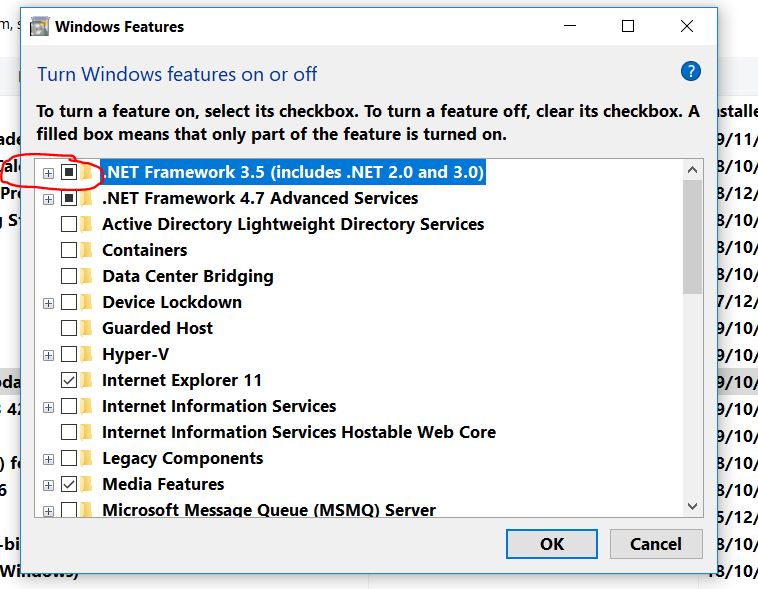This screenshot has height=589, width=758.
Task: Select the Device Lockdown label
Action: pyautogui.click(x=172, y=302)
